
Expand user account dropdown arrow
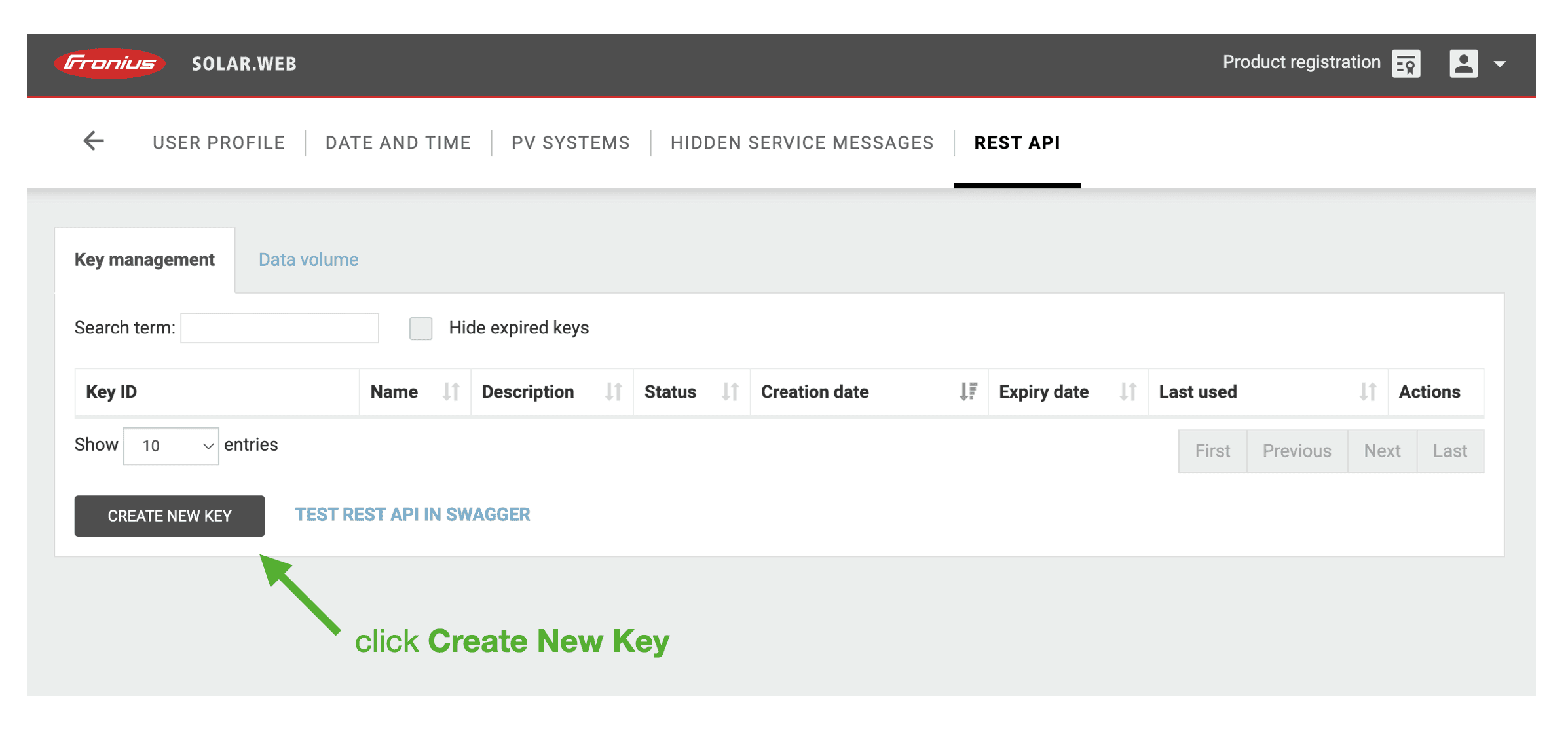click(1500, 64)
